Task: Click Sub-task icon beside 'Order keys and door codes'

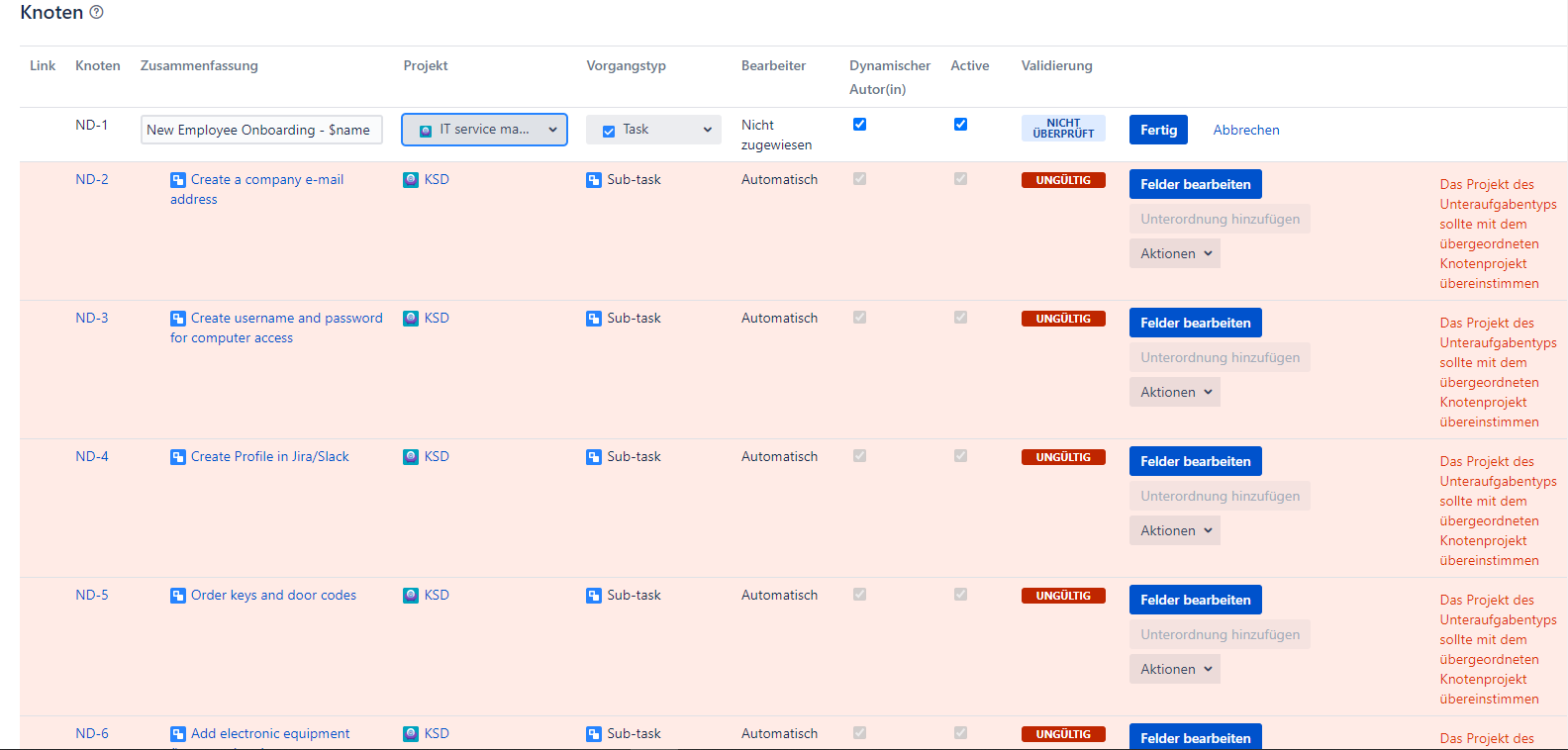Action: pos(178,596)
